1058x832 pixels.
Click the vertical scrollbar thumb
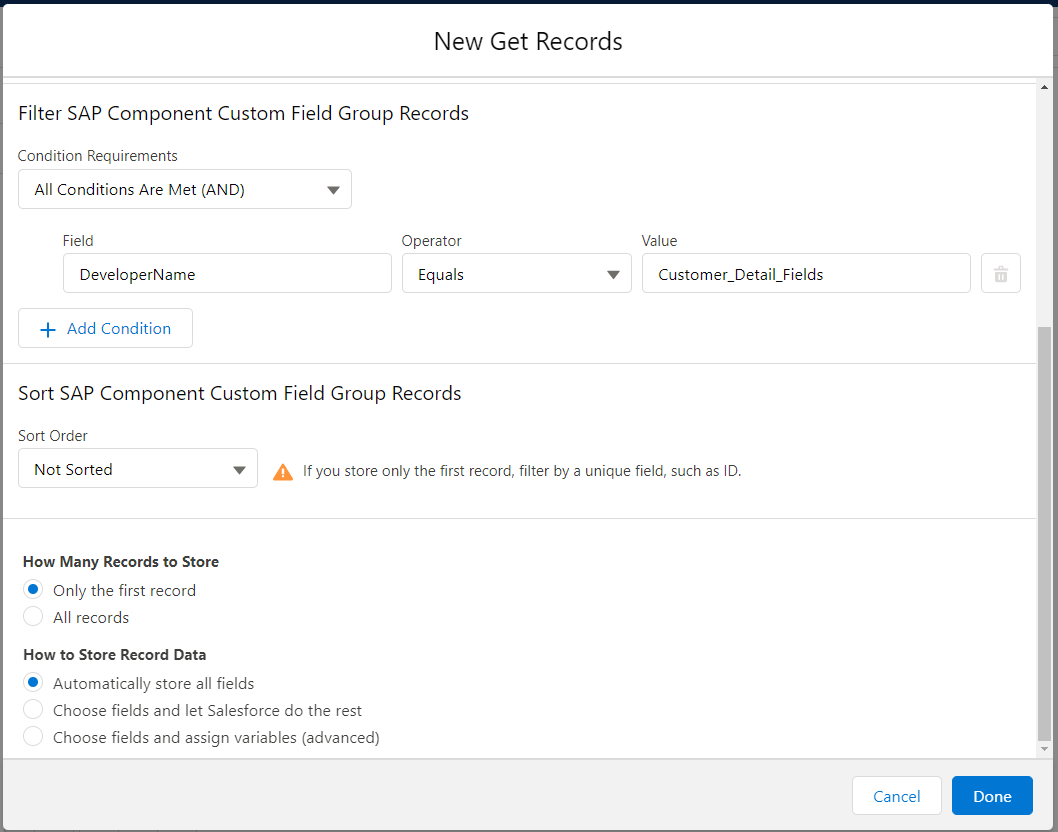coord(1045,533)
